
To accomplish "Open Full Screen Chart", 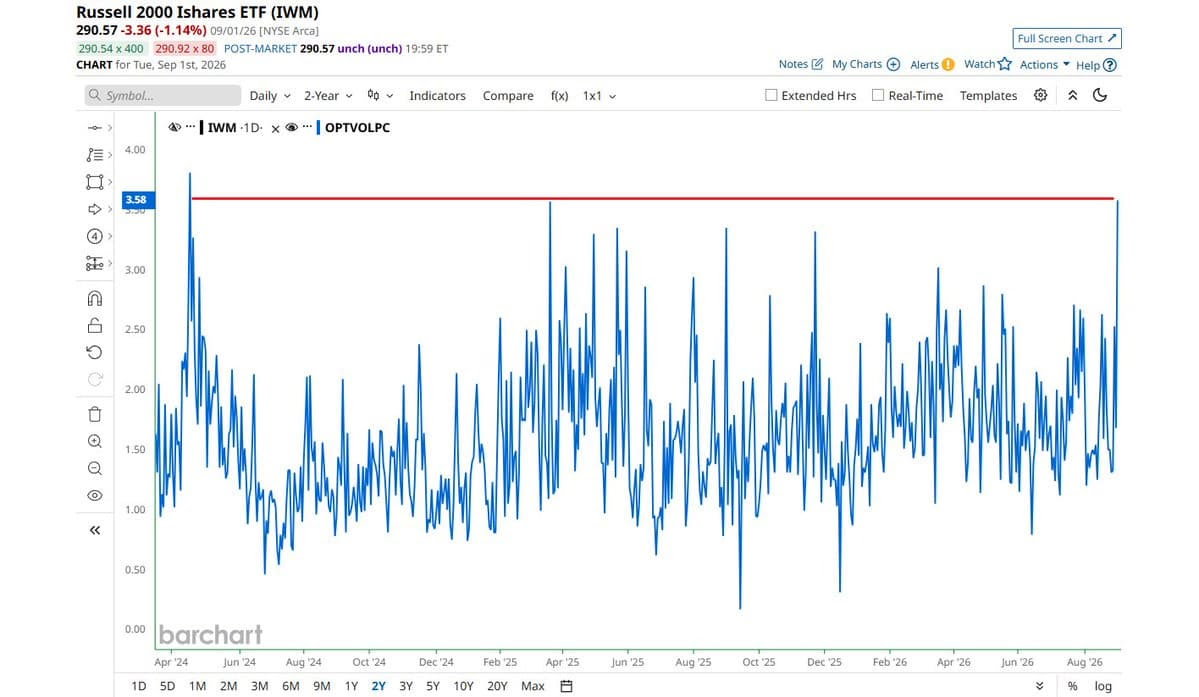I will pos(1067,38).
